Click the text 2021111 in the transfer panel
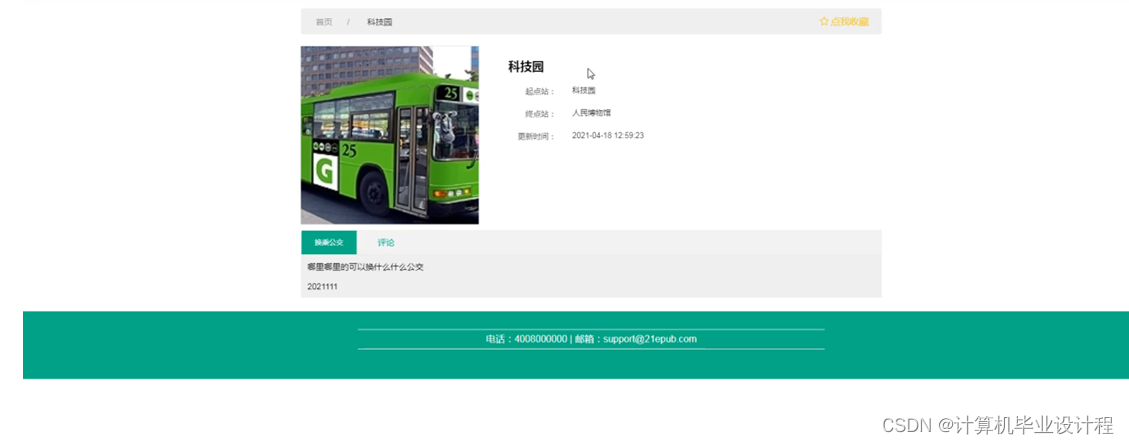The width and height of the screenshot is (1129, 444). pyautogui.click(x=322, y=286)
